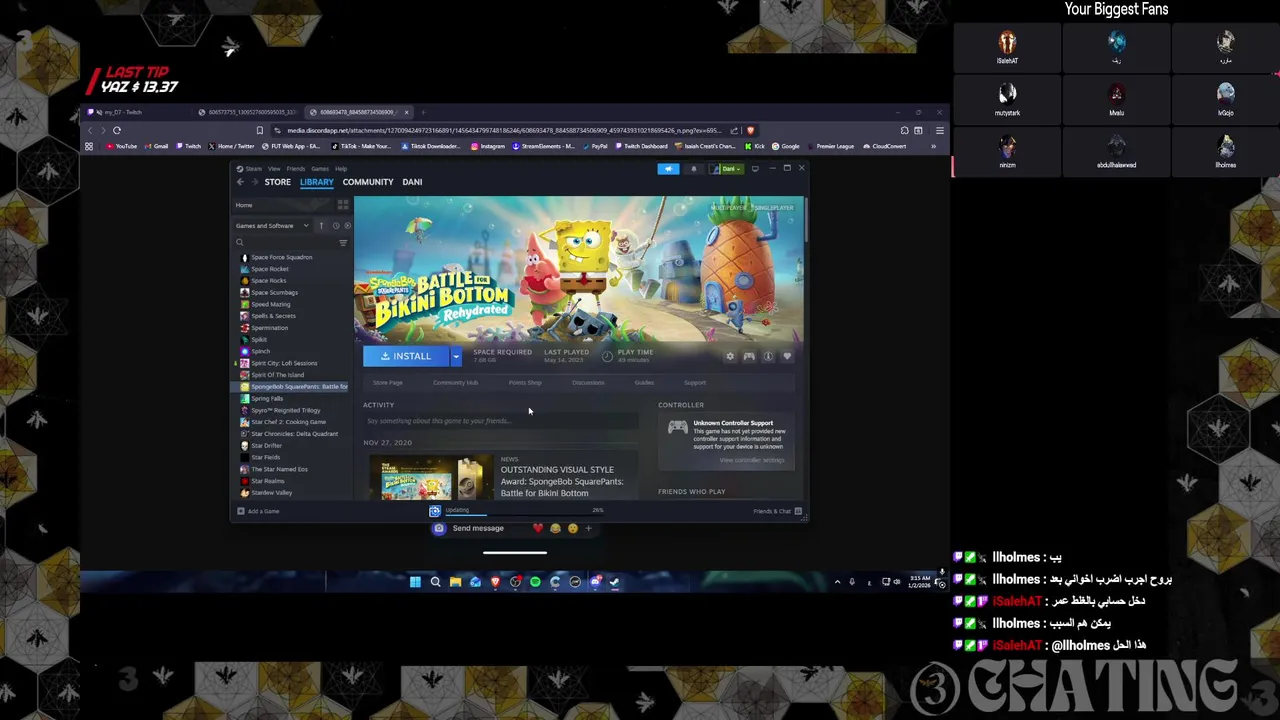Open game settings gear icon
Viewport: 1280px width, 720px height.
tap(730, 357)
